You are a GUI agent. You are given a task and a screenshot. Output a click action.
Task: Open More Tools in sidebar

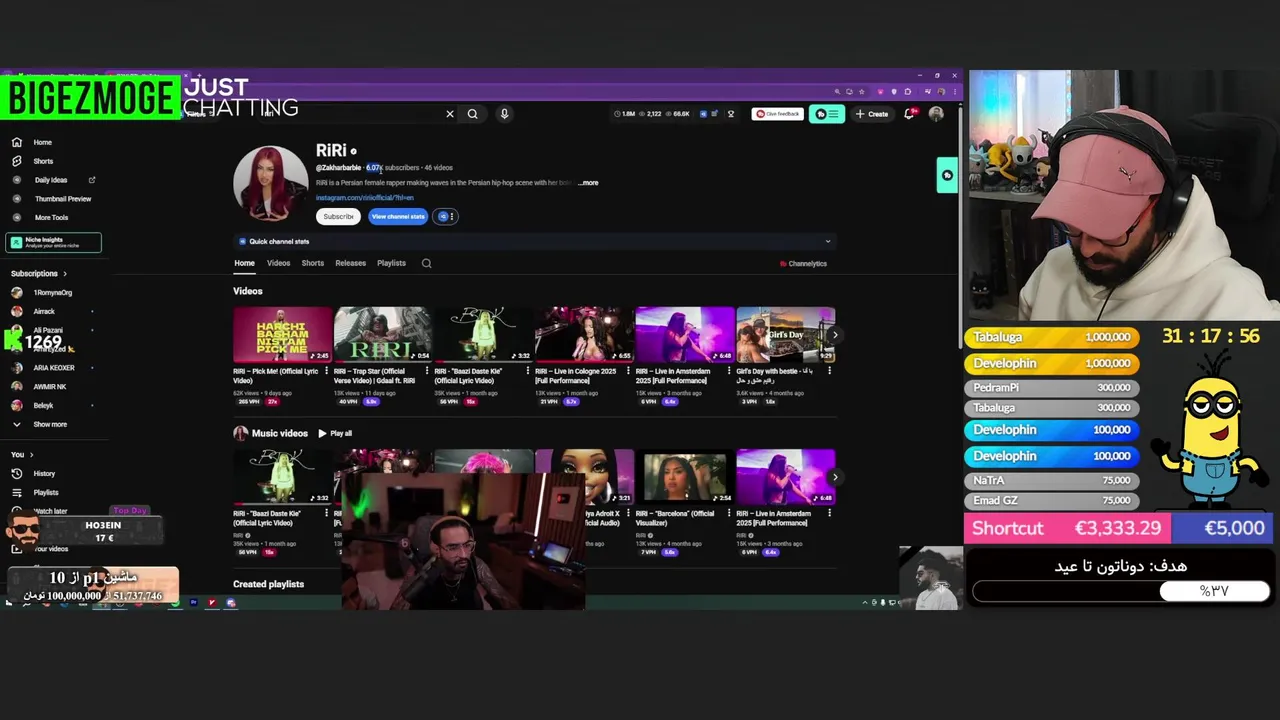51,217
